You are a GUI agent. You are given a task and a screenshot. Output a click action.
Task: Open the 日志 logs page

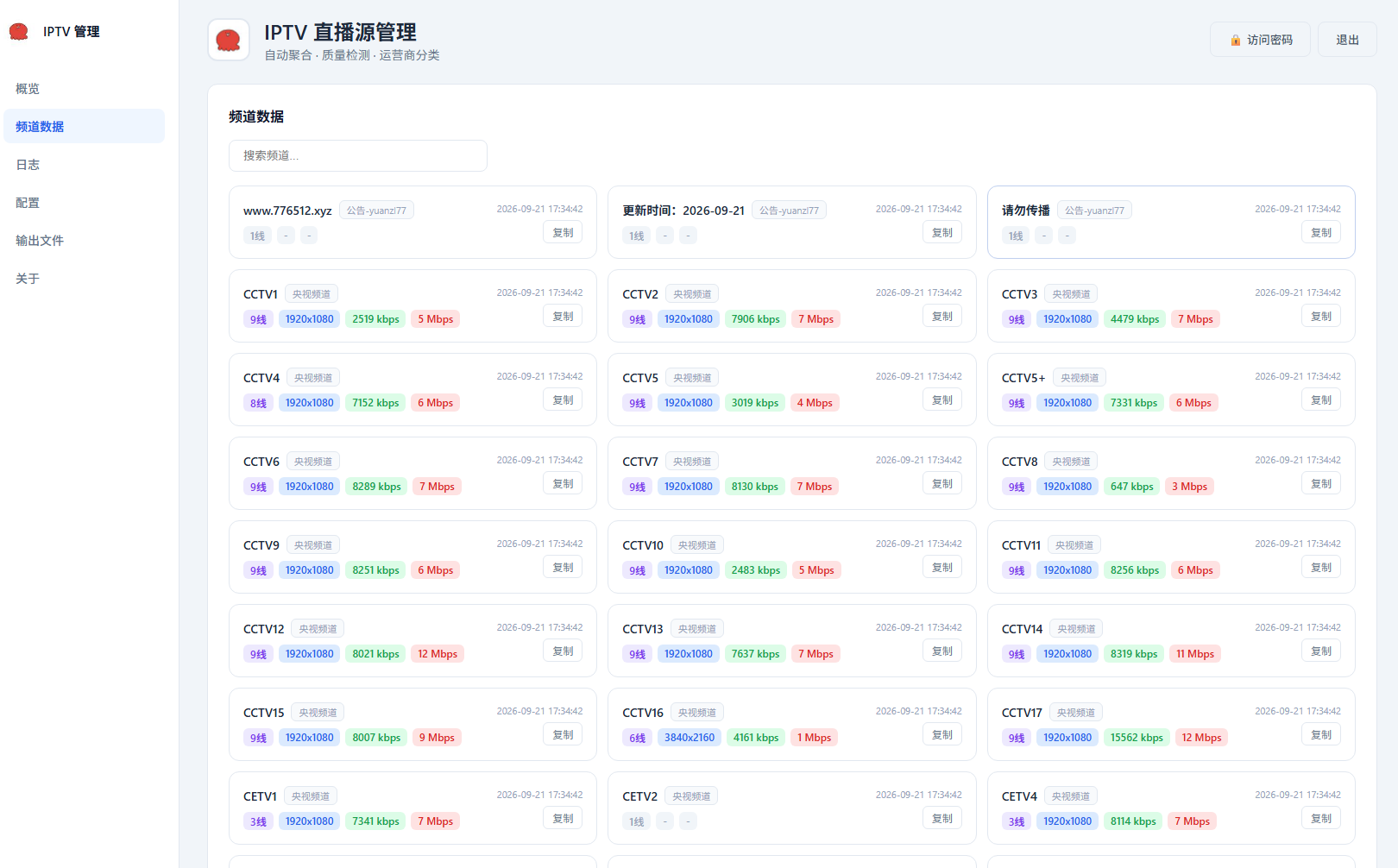click(84, 164)
